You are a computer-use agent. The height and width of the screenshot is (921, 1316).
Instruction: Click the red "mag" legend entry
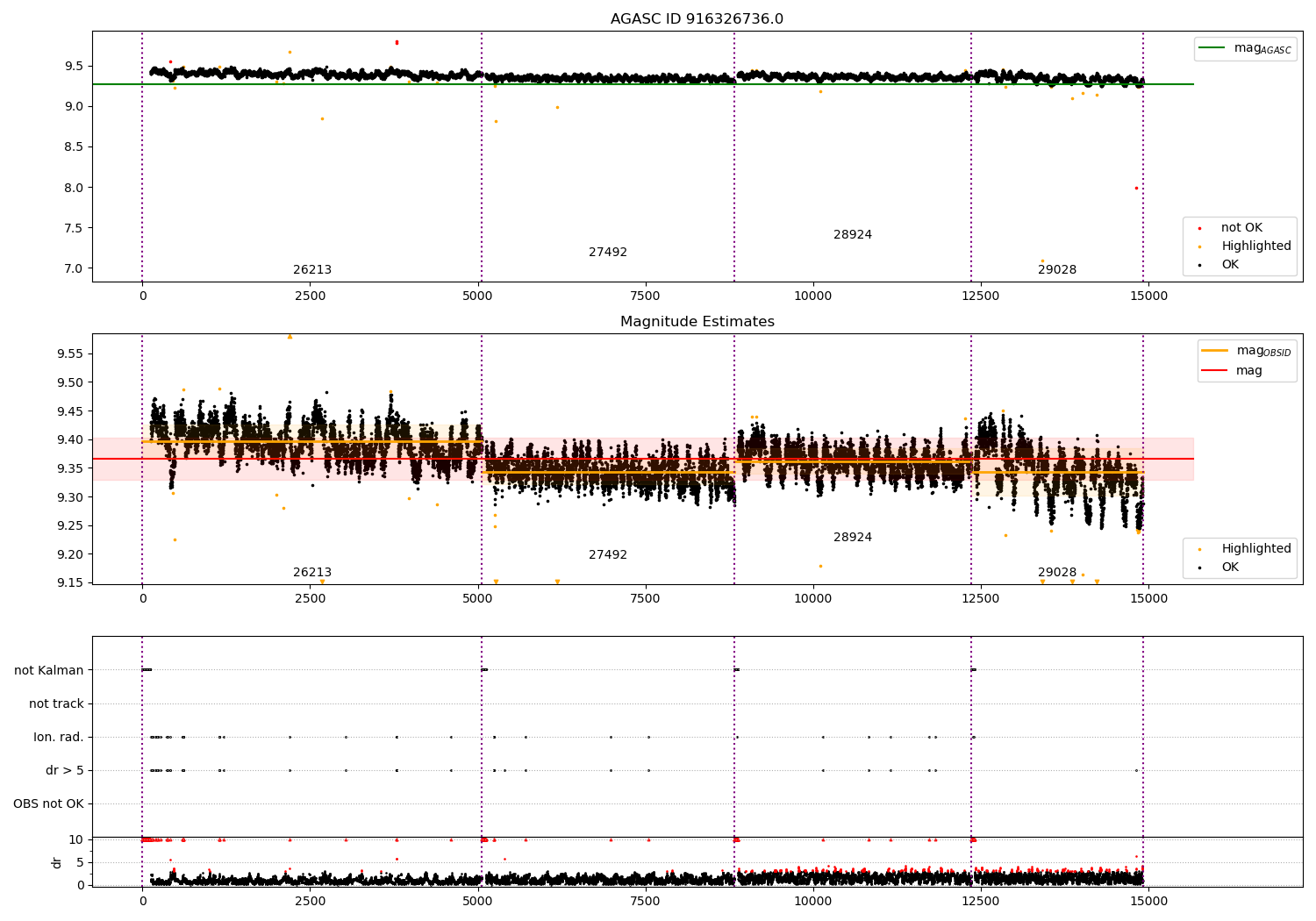click(x=1233, y=370)
